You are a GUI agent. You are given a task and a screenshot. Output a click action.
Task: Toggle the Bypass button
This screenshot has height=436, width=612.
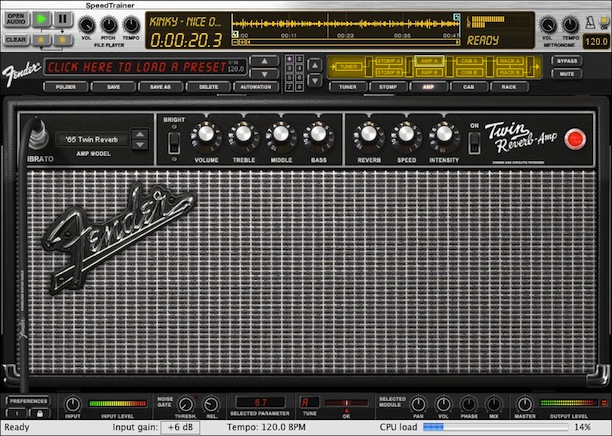click(566, 61)
